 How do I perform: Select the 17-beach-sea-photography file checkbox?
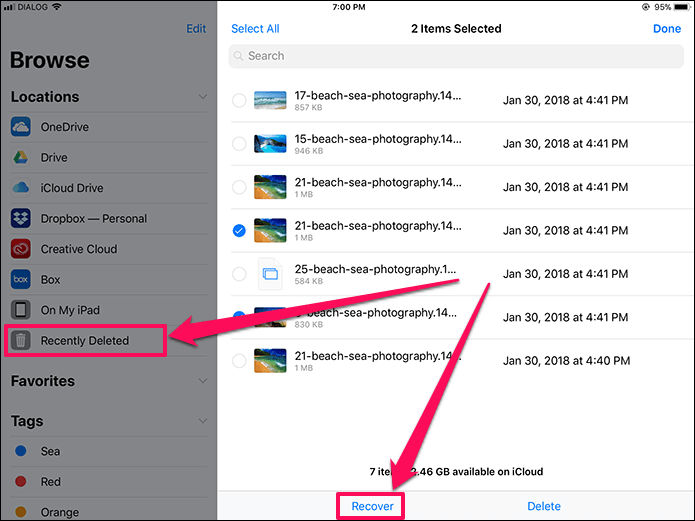(x=239, y=100)
